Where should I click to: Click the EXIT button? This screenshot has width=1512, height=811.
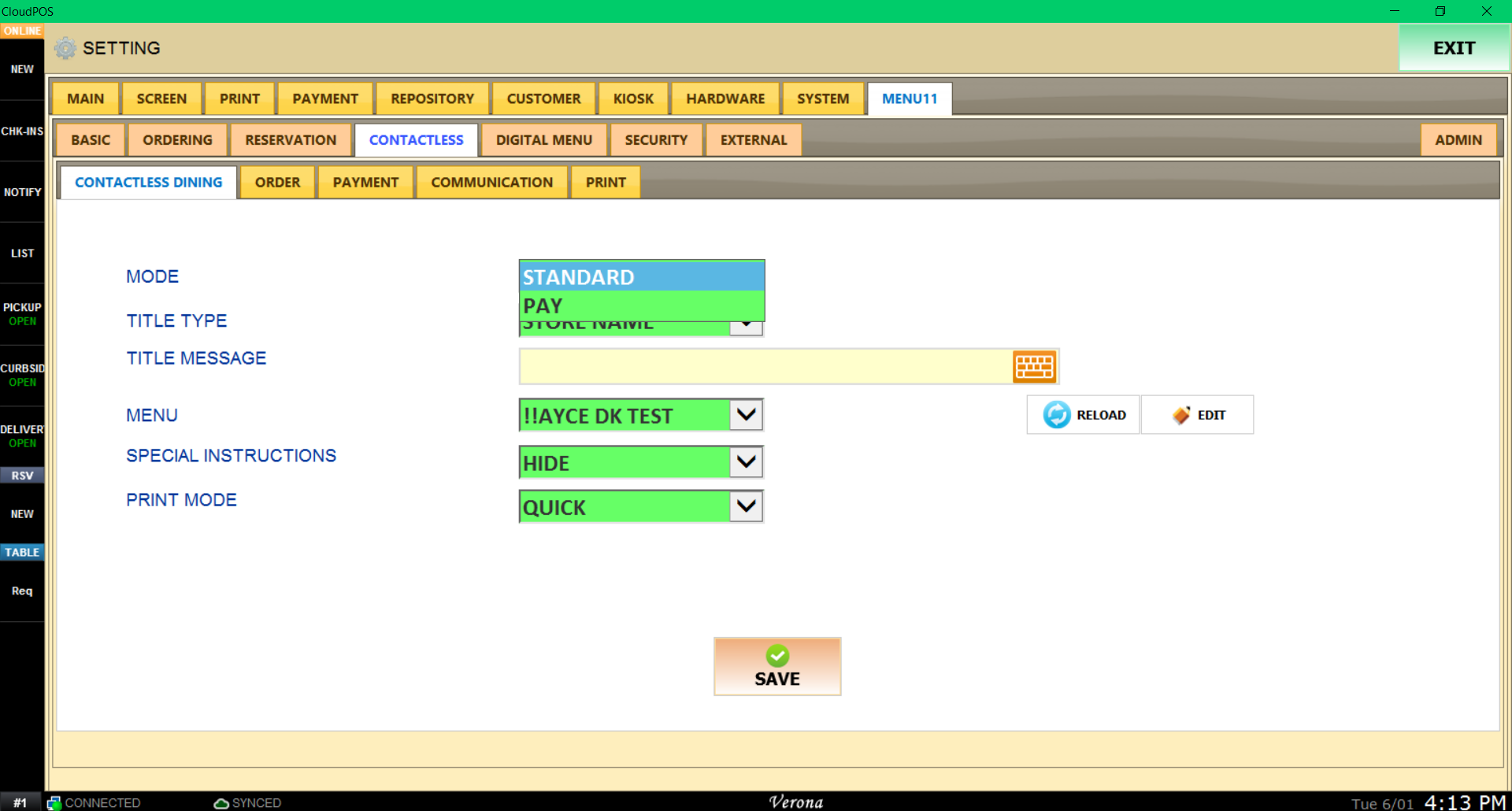coord(1454,48)
